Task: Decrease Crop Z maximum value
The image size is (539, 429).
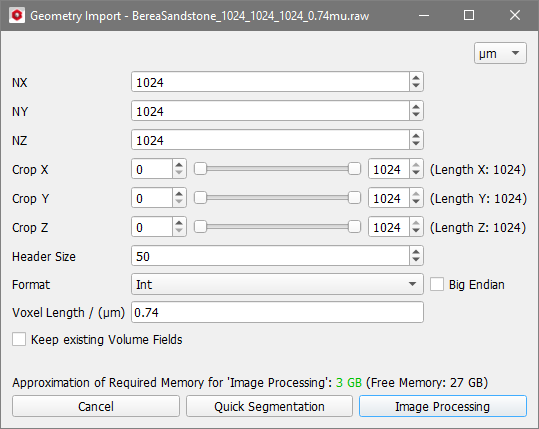Action: 416,231
